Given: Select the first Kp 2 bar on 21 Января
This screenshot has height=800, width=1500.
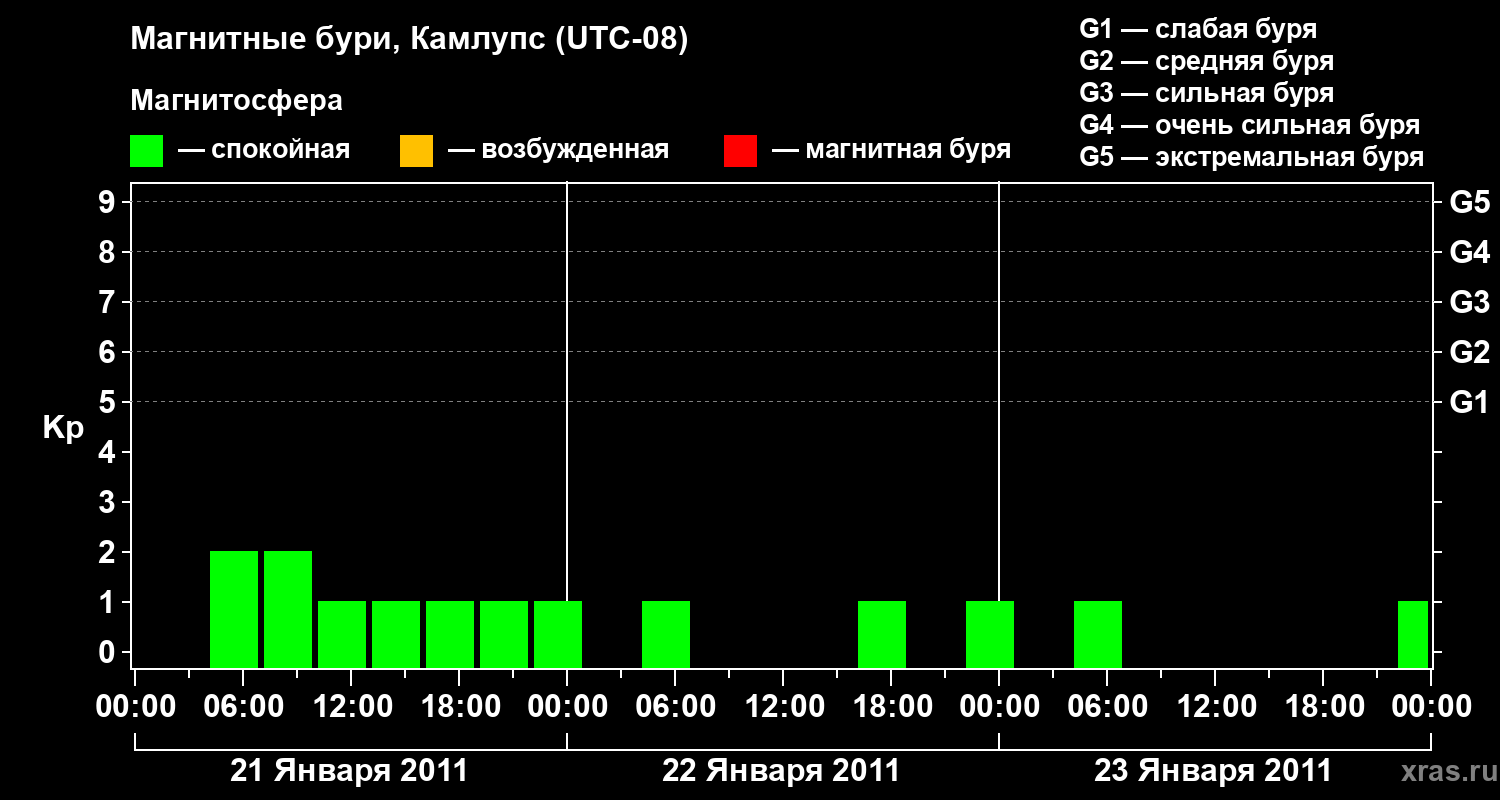Looking at the screenshot, I should tap(234, 609).
